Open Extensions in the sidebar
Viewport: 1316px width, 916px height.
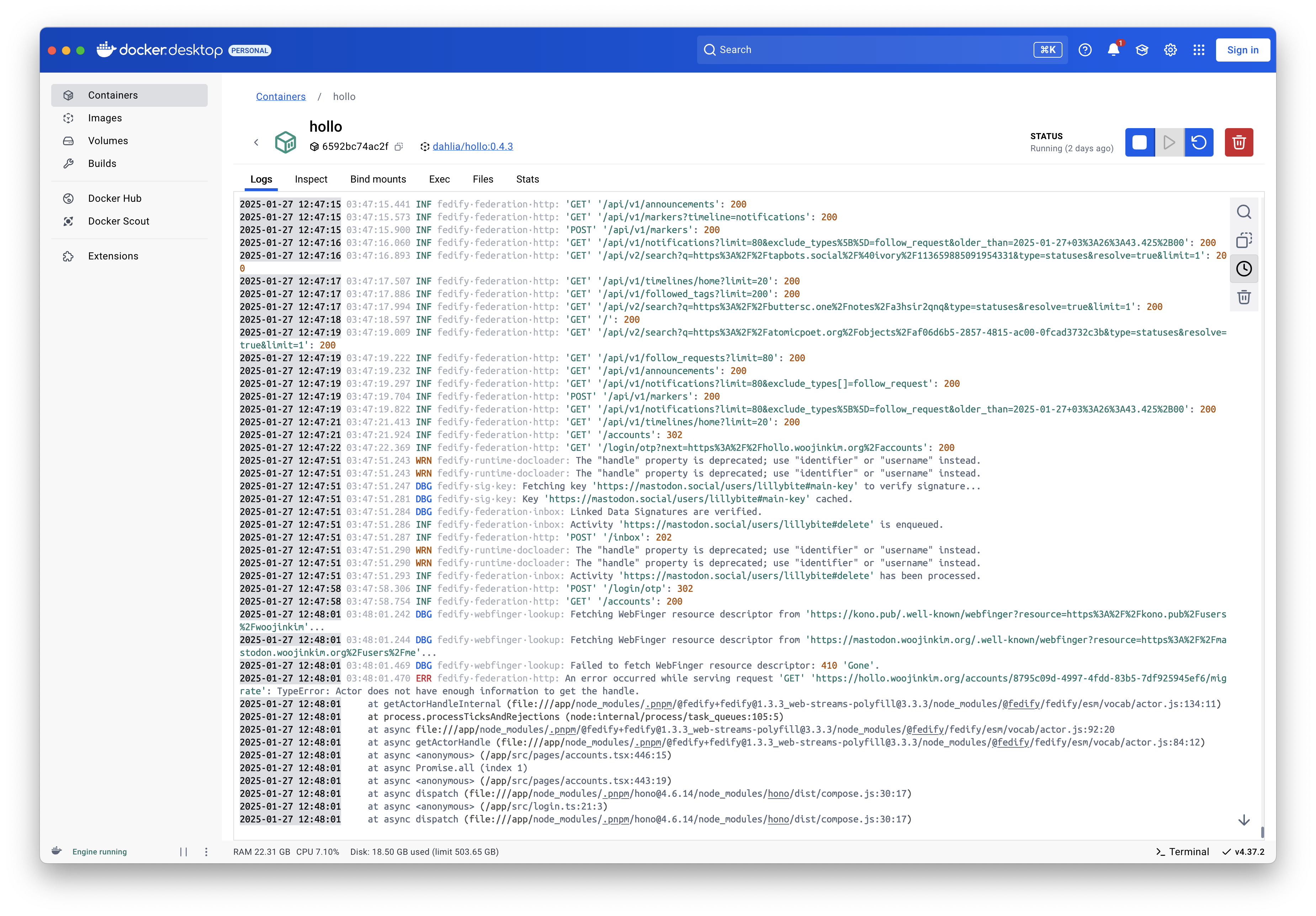pos(129,256)
